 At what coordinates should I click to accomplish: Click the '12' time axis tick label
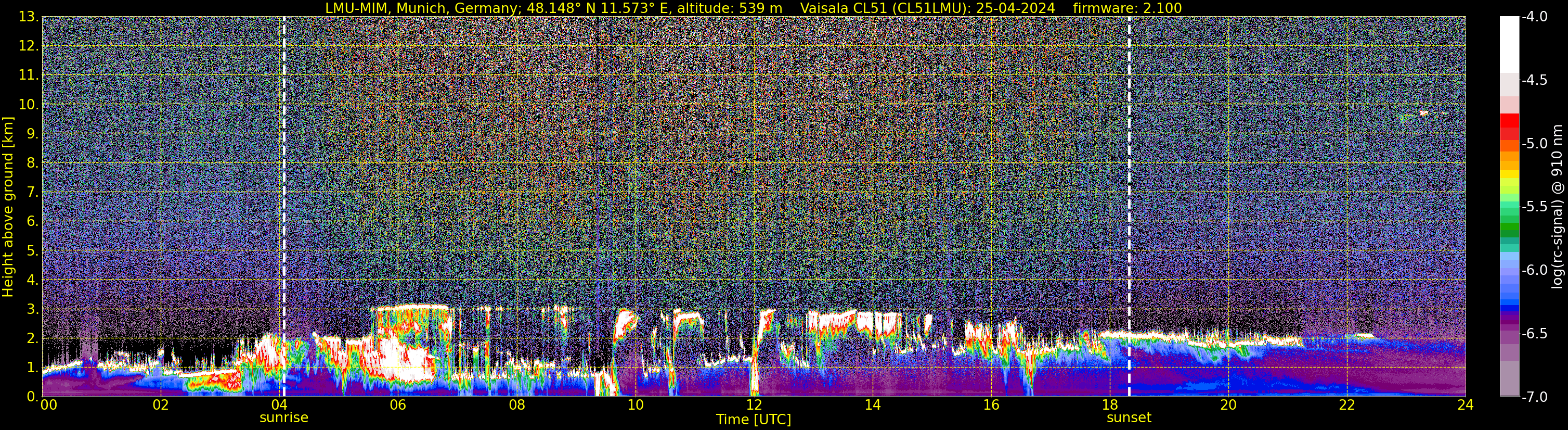point(754,406)
